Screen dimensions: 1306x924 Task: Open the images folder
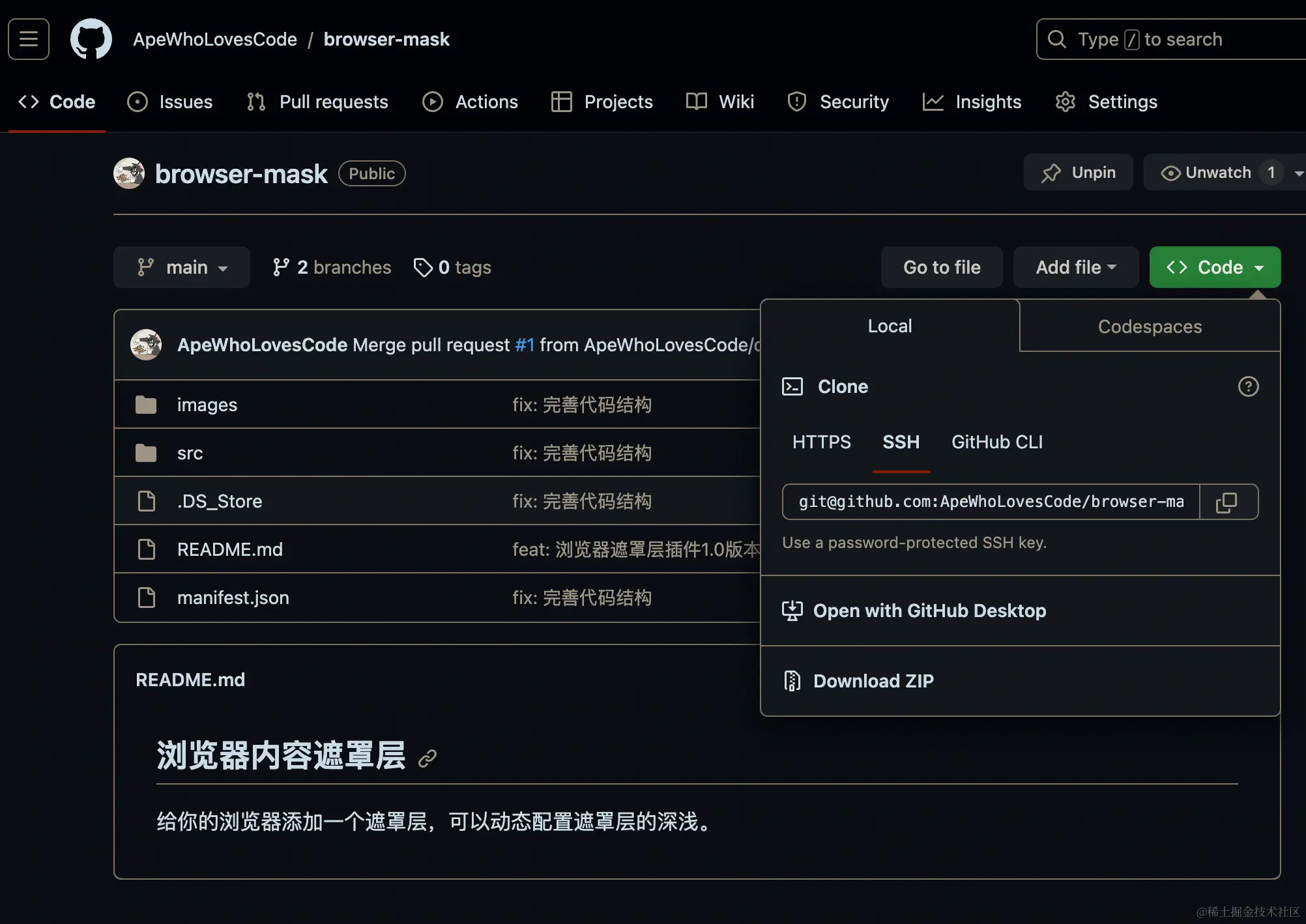[207, 405]
